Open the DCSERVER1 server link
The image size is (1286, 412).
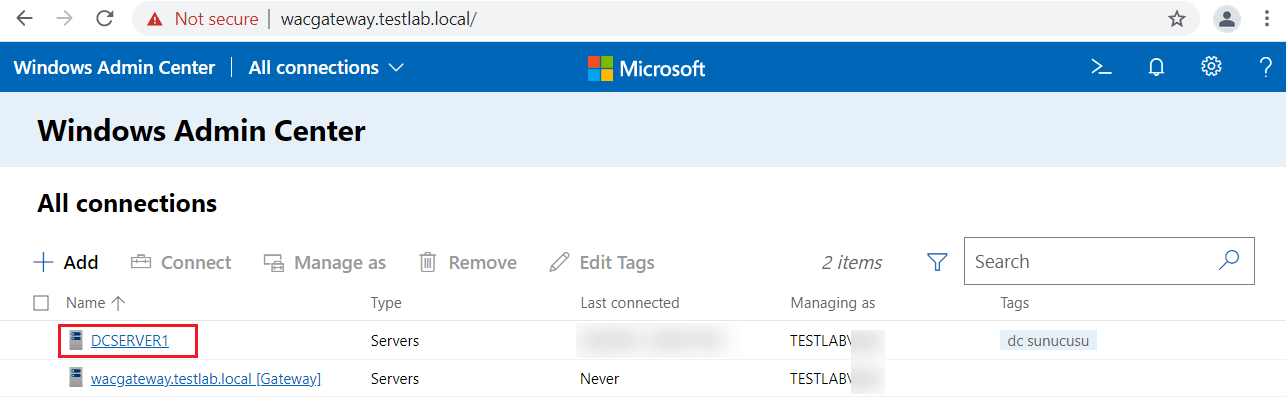pyautogui.click(x=130, y=341)
